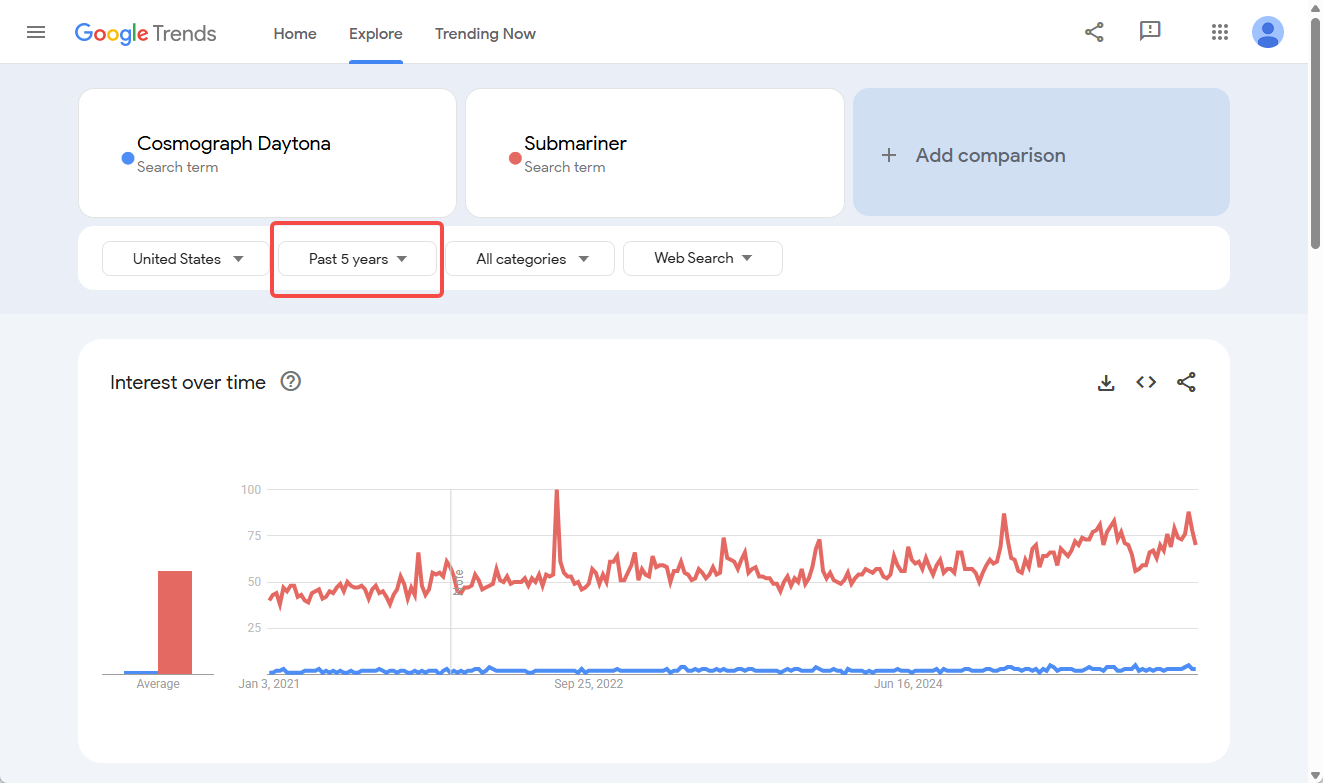Change the Past 5 years time range
The image size is (1323, 783).
356,258
